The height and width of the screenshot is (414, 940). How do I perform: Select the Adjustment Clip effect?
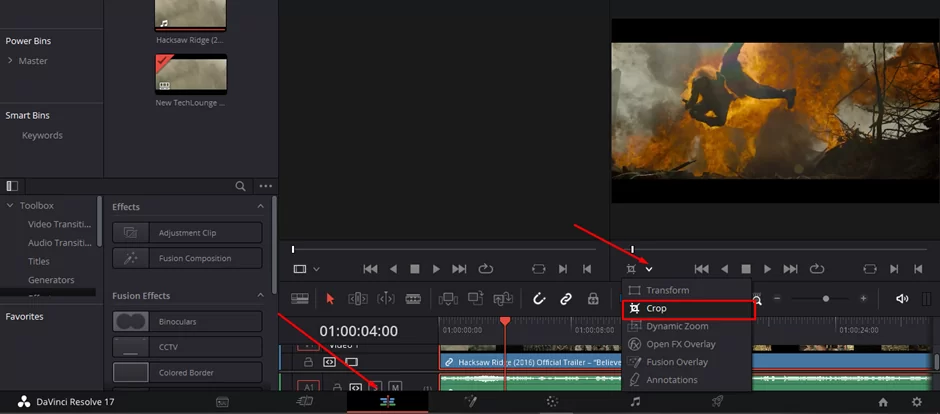tap(187, 232)
